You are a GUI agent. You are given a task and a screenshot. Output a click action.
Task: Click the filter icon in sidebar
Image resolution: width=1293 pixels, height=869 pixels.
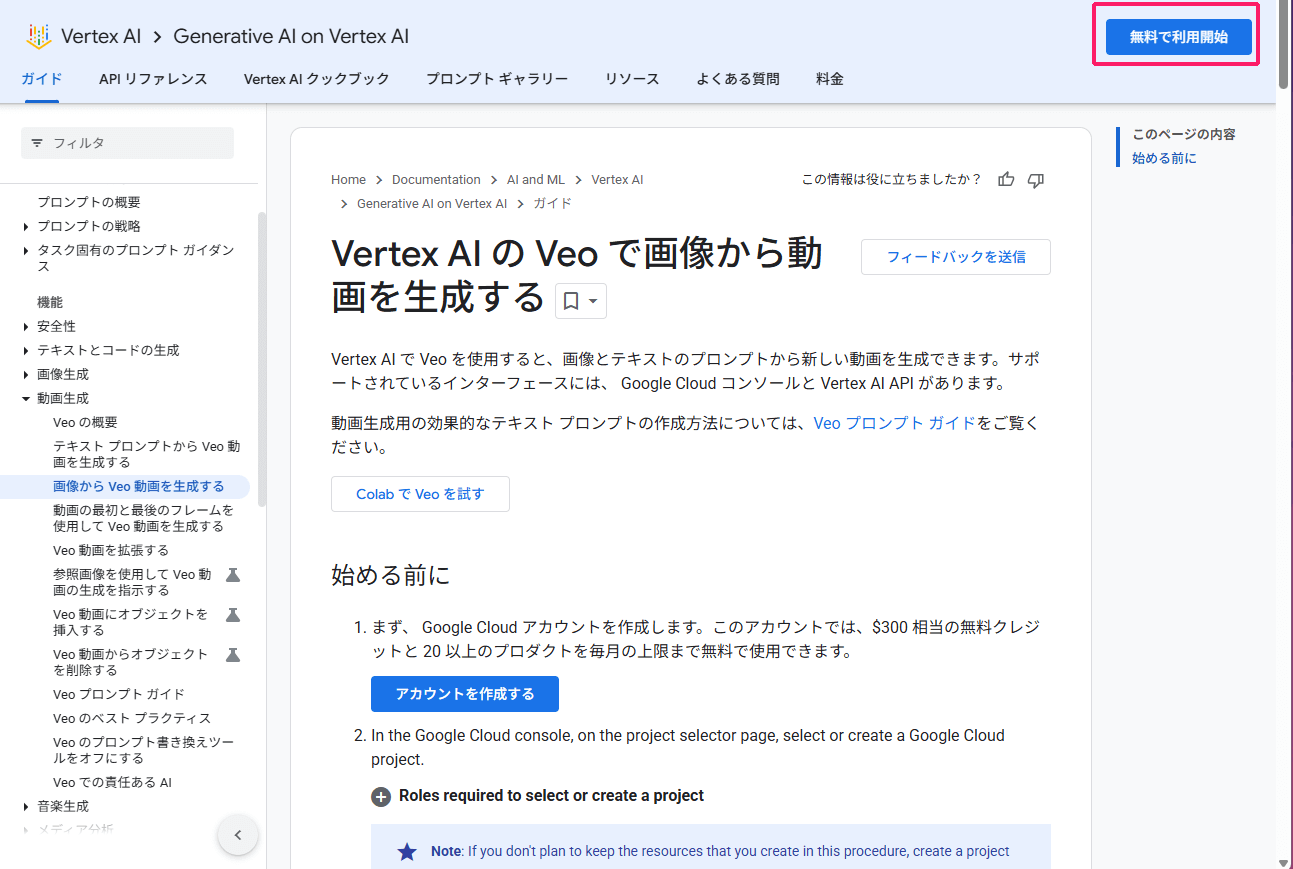coord(37,143)
